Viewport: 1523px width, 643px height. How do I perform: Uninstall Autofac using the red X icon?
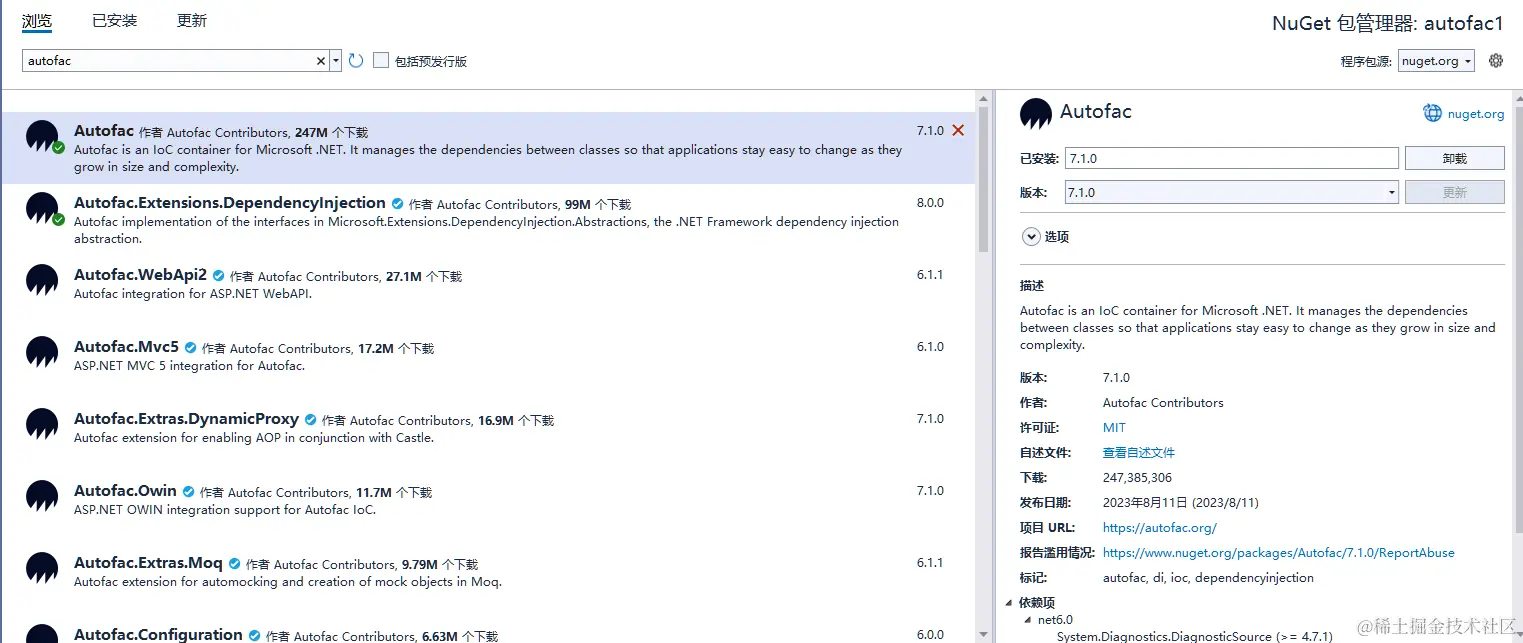(x=958, y=131)
